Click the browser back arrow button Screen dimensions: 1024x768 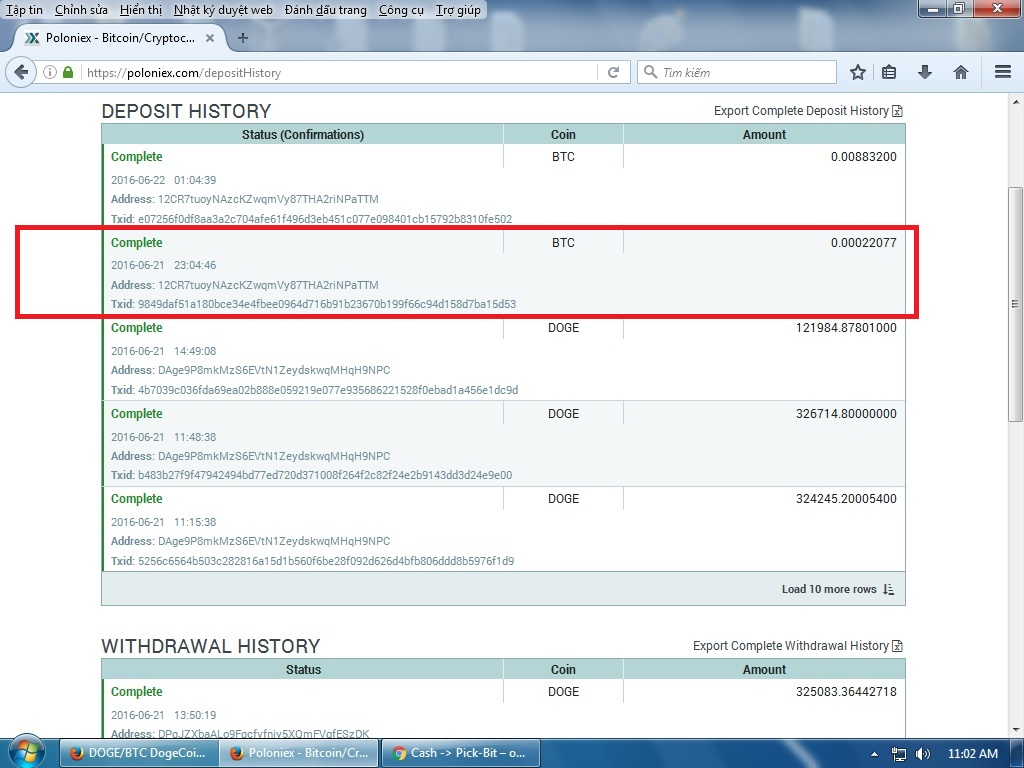click(21, 72)
